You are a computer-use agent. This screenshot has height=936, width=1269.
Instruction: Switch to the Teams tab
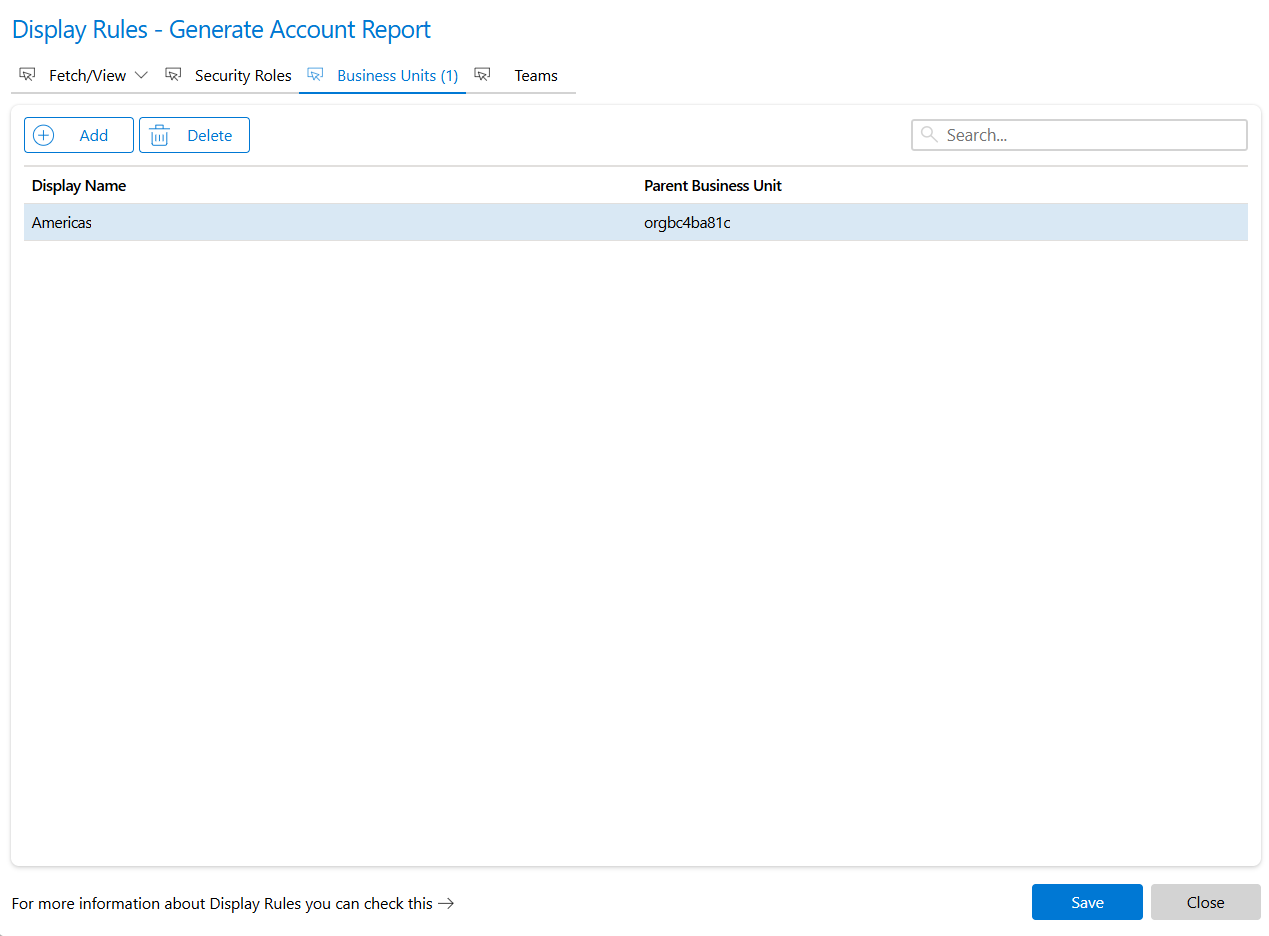pyautogui.click(x=536, y=75)
